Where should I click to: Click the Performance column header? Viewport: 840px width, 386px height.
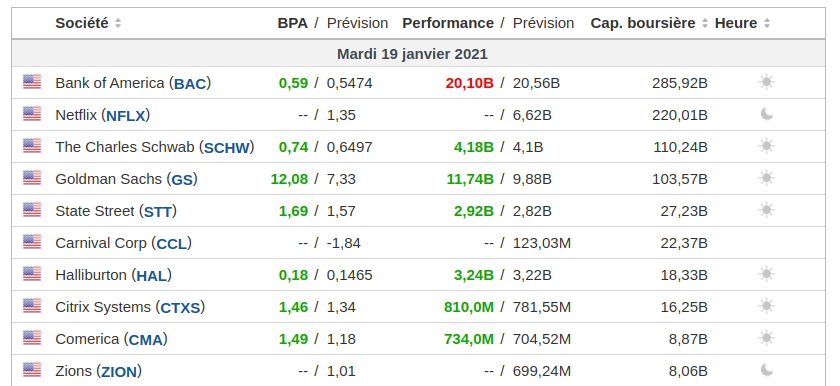tap(448, 24)
